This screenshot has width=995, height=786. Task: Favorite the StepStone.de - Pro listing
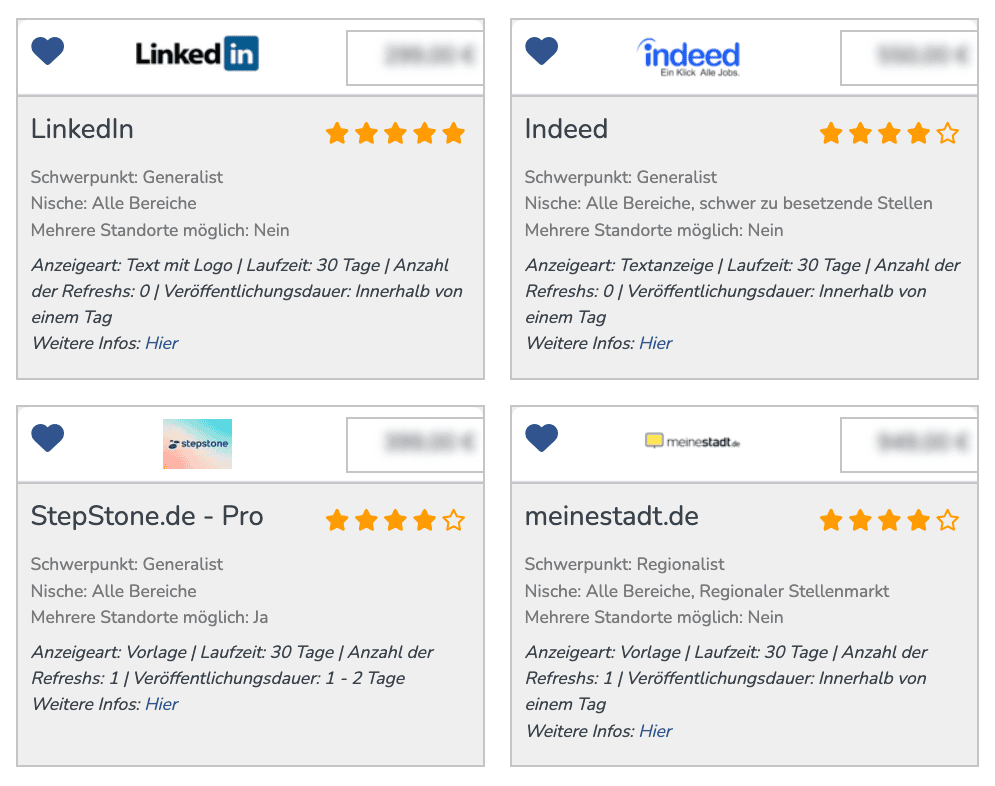pos(48,438)
